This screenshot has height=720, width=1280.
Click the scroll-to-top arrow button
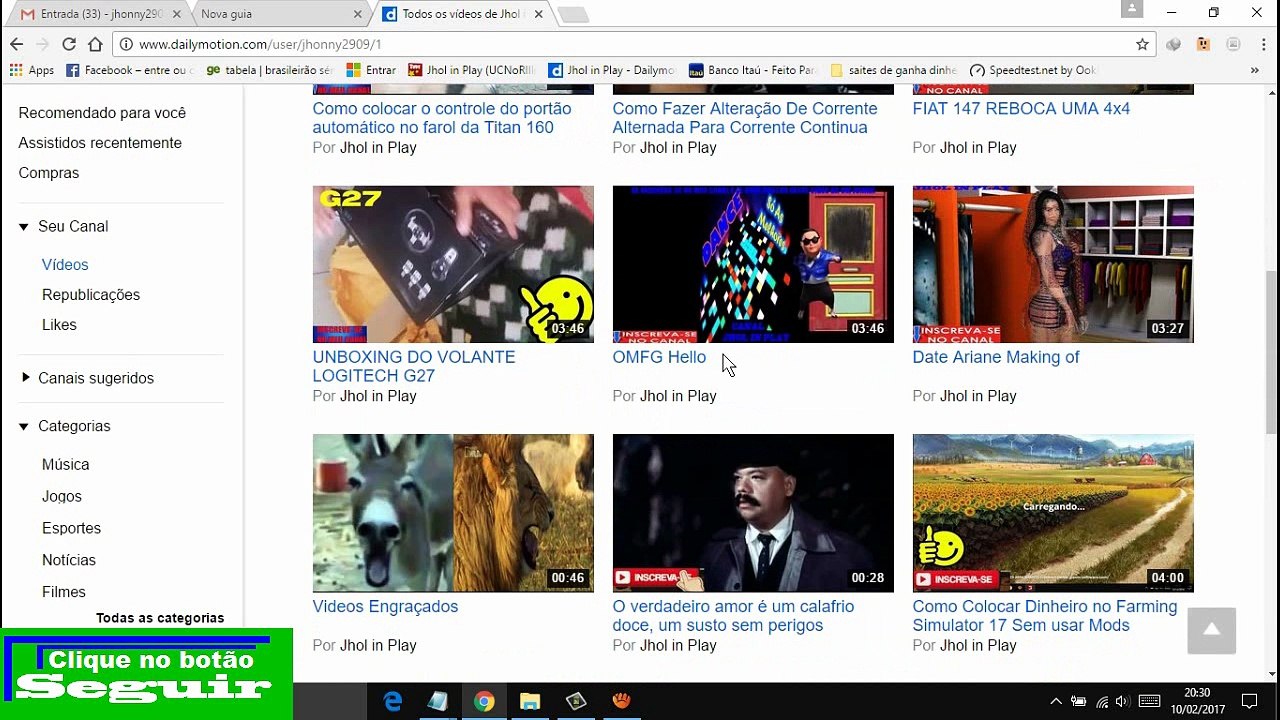coord(1212,630)
